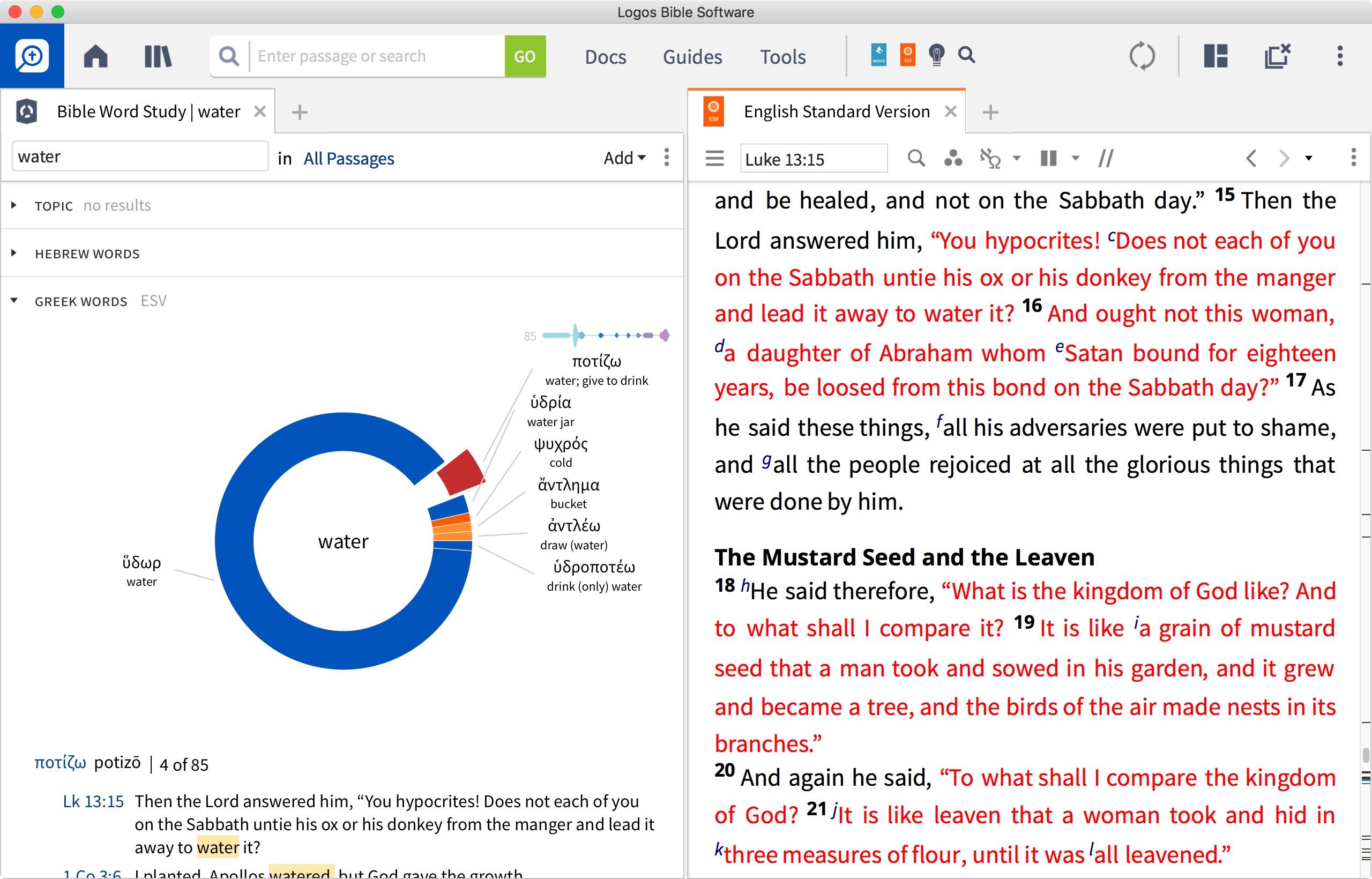The width and height of the screenshot is (1372, 879).
Task: Collapse the GREEK WORDS section
Action: (x=14, y=300)
